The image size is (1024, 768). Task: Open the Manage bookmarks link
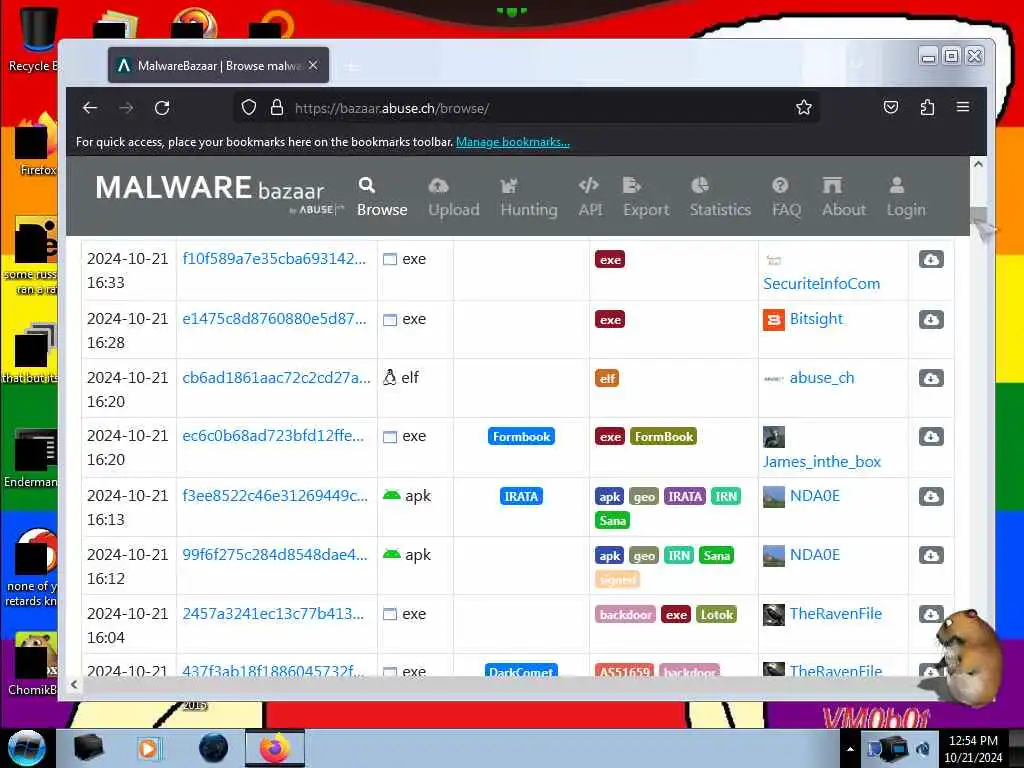pos(513,142)
